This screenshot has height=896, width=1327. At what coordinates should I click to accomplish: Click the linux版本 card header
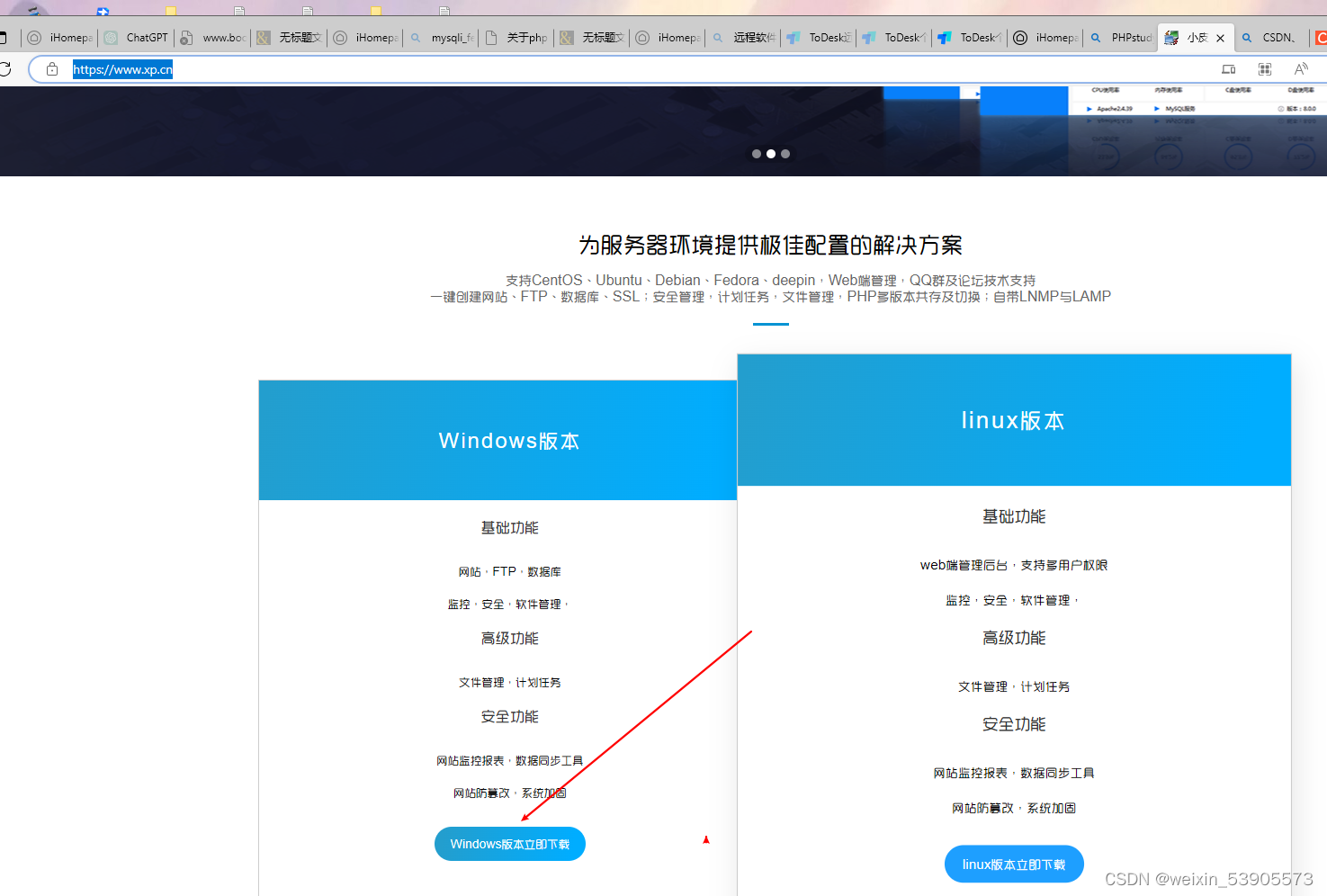click(x=1014, y=420)
